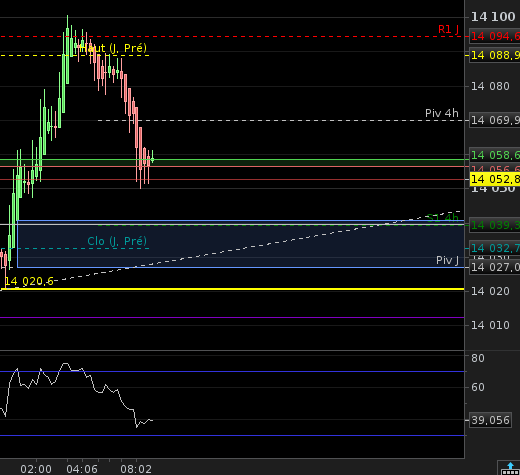Select the Clo (J. Pré) label

point(117,241)
